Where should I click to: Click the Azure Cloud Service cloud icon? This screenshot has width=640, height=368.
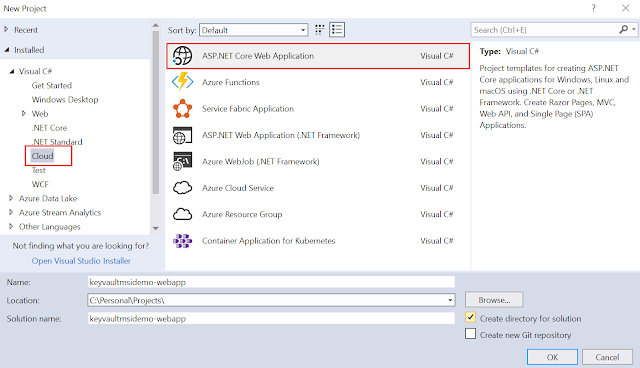point(182,188)
